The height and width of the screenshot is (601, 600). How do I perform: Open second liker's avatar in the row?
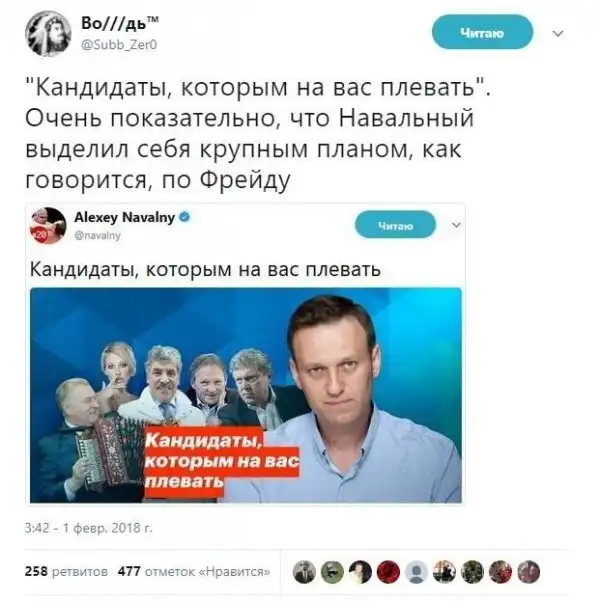click(x=332, y=572)
